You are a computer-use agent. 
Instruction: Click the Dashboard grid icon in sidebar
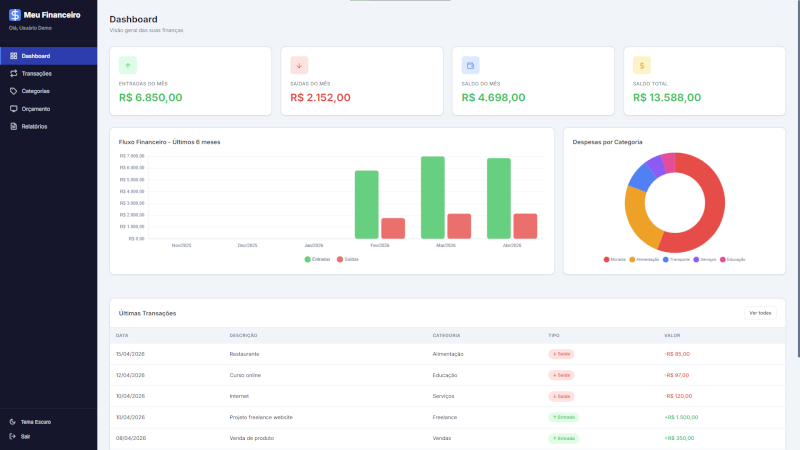[14, 56]
